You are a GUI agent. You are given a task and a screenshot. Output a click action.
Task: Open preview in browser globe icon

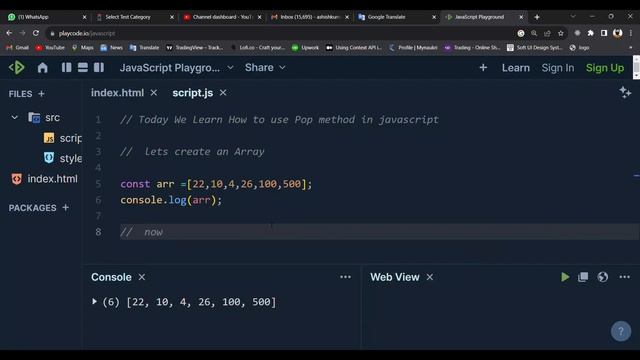click(x=602, y=277)
